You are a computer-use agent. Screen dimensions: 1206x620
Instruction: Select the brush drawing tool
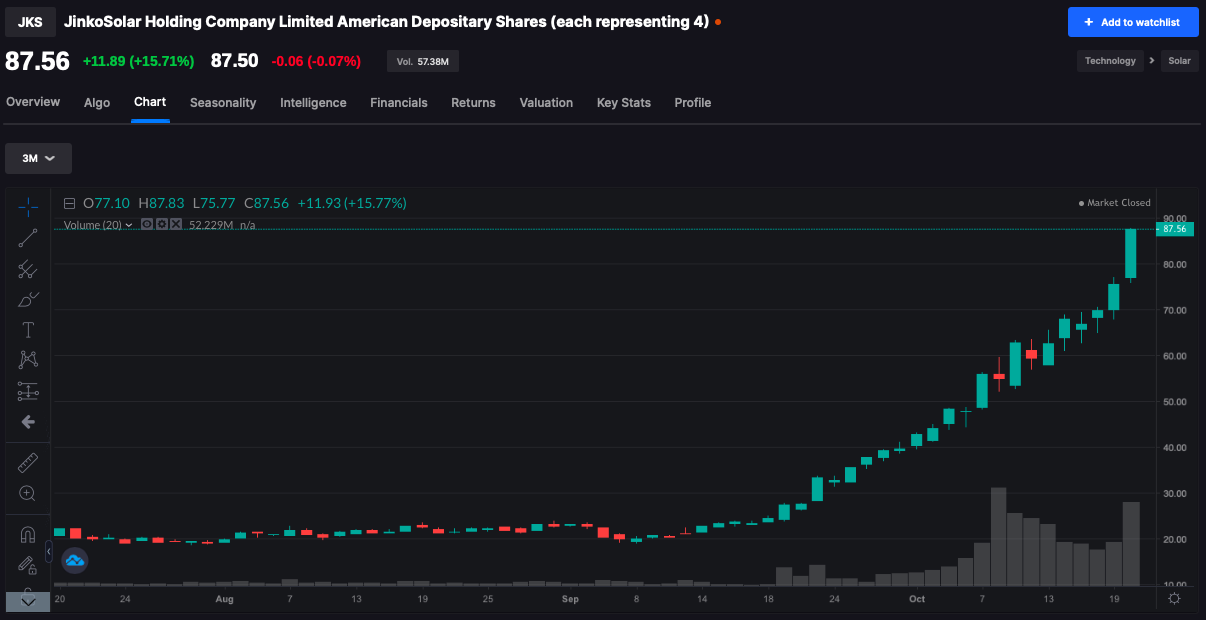click(28, 299)
